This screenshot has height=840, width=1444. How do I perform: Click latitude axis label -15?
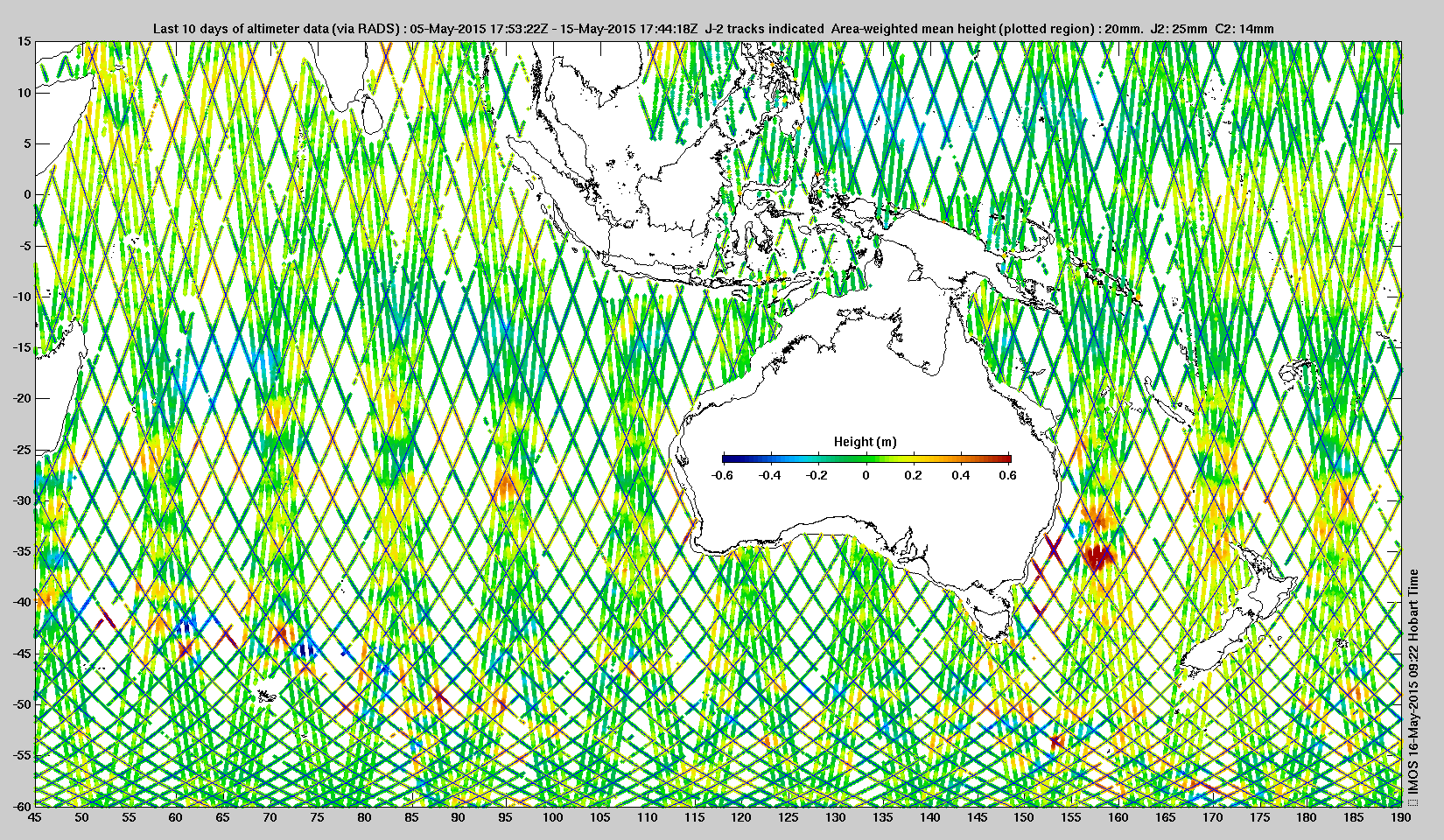coord(22,347)
